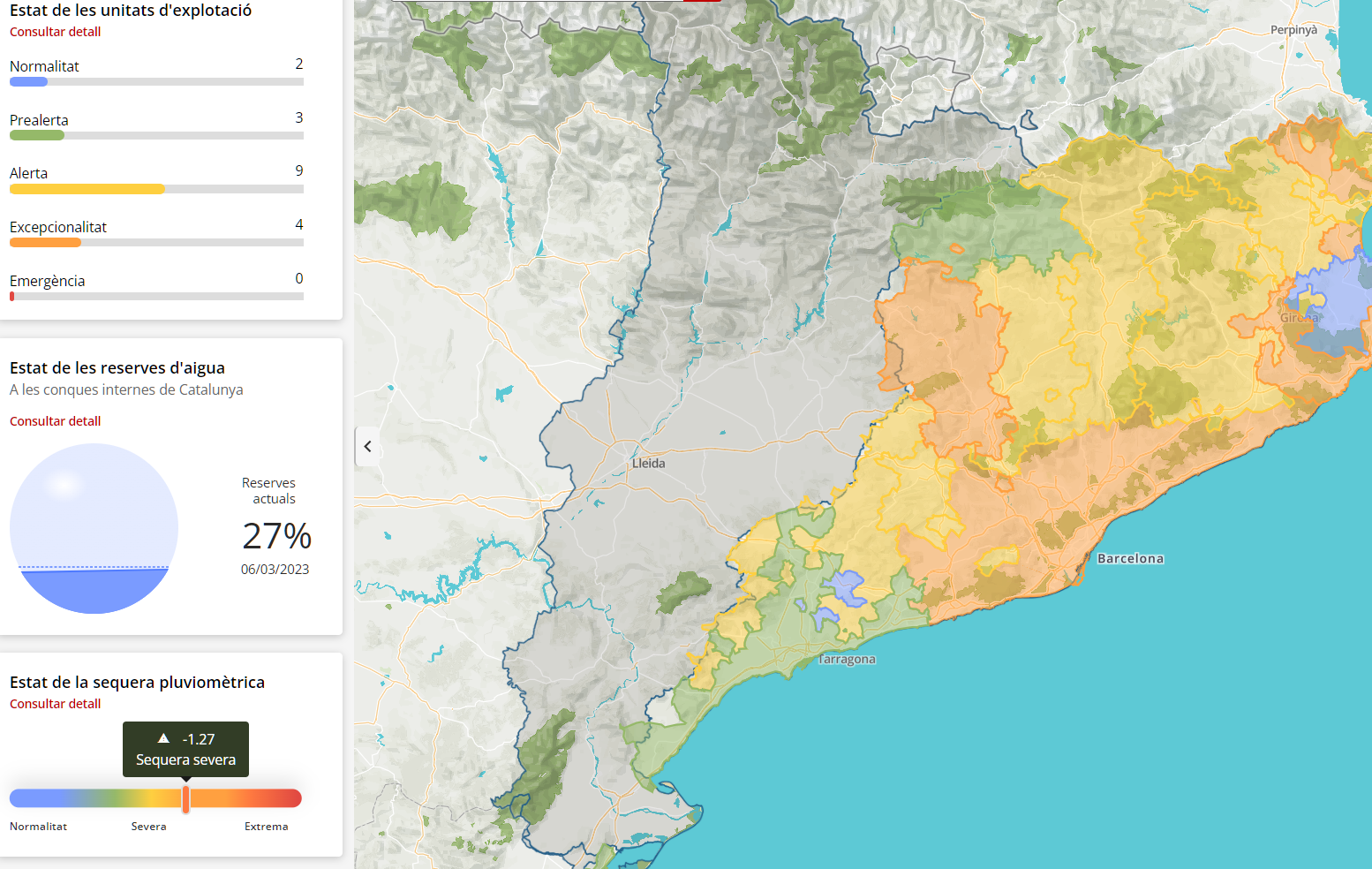
Task: Click the '27%' reserves value
Action: tap(276, 537)
